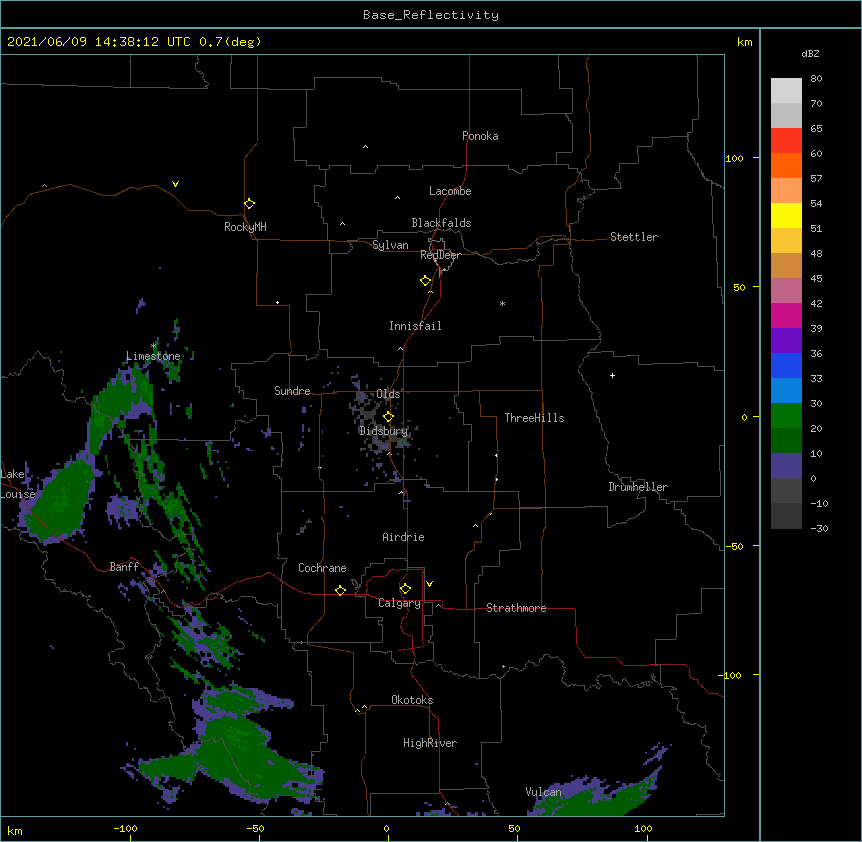Click the Ponoka town label

point(480,136)
